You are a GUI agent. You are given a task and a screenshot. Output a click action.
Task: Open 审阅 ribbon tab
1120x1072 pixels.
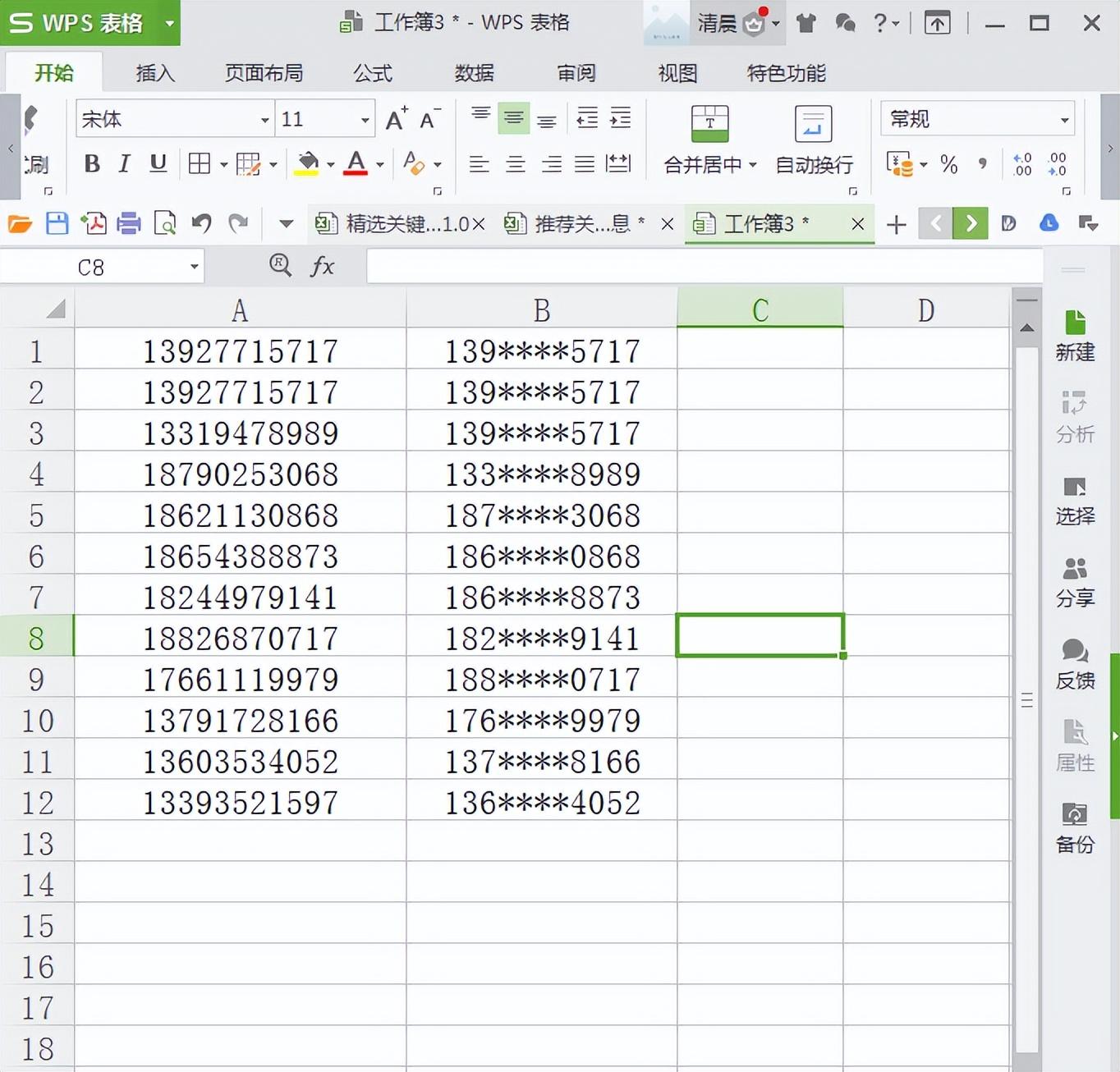(576, 73)
